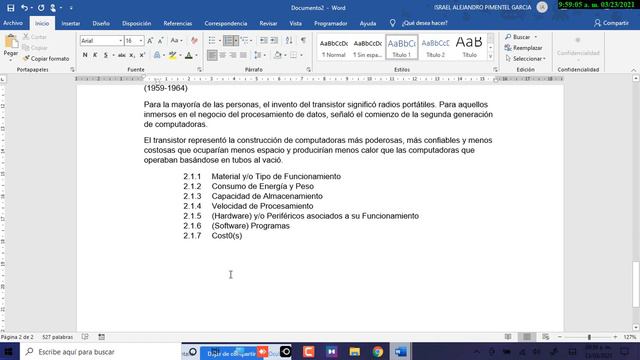
Task: Click the numbered list button
Action: (229, 40)
